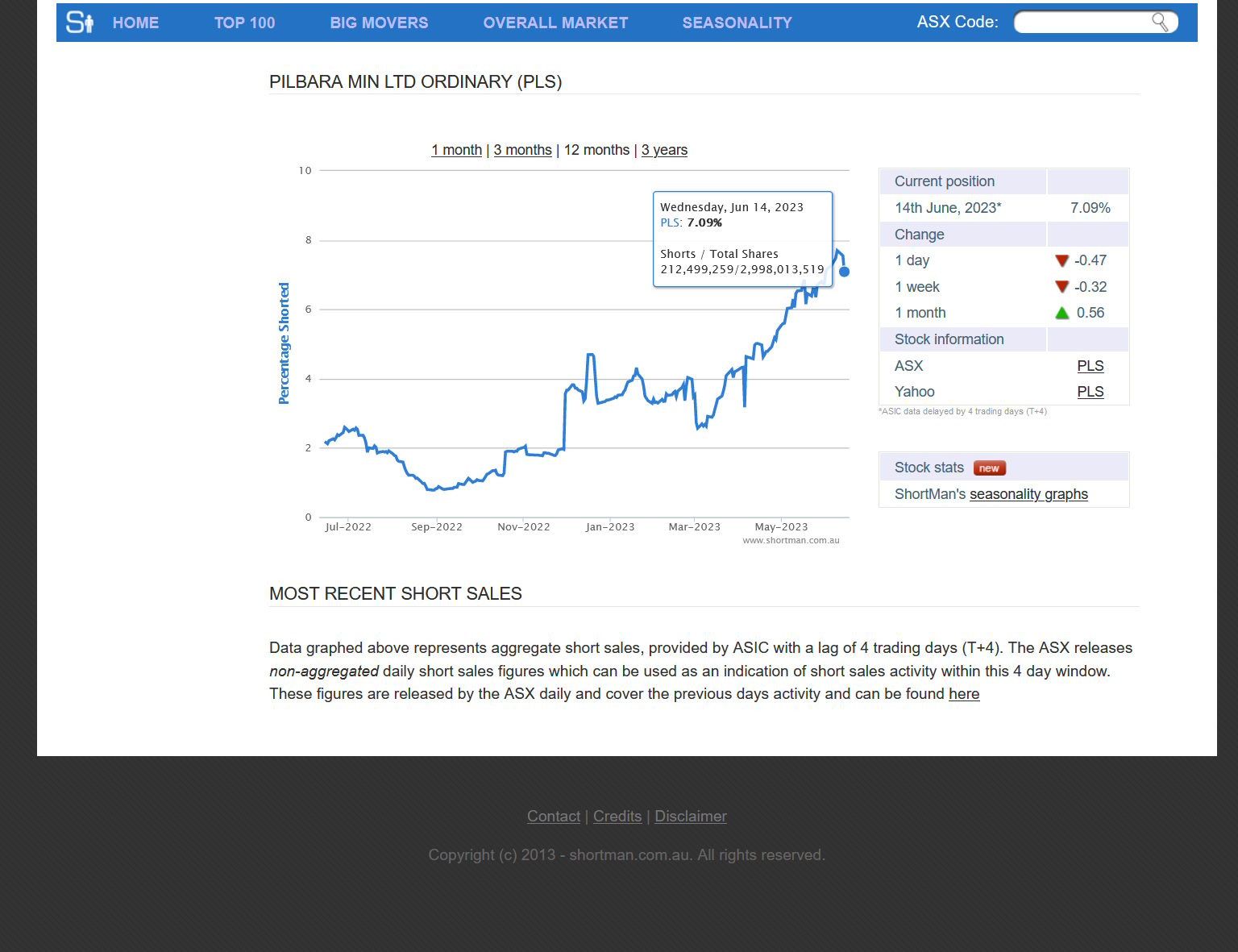
Task: Click the red 'new' badge
Action: (989, 468)
